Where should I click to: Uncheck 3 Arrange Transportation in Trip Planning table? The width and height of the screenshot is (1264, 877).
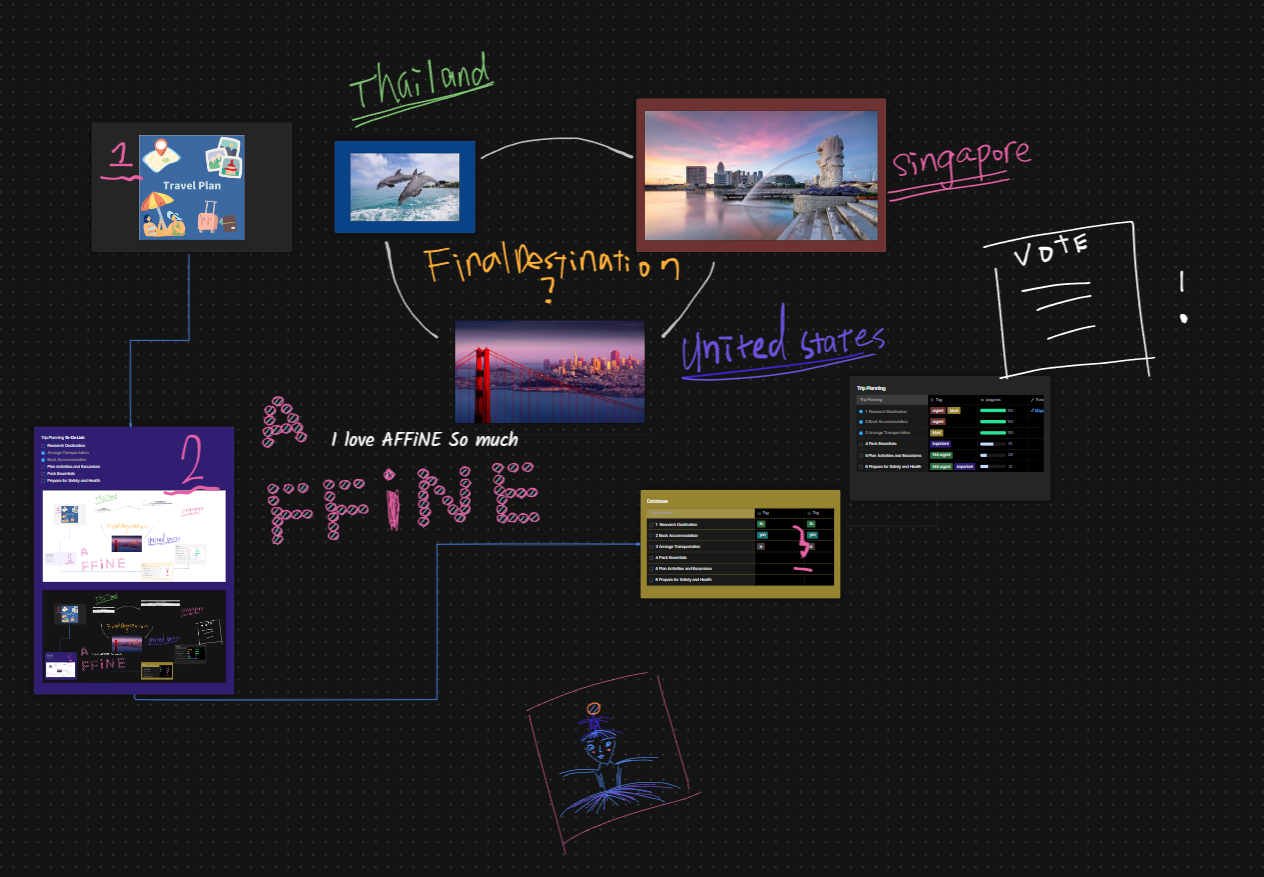pos(861,433)
